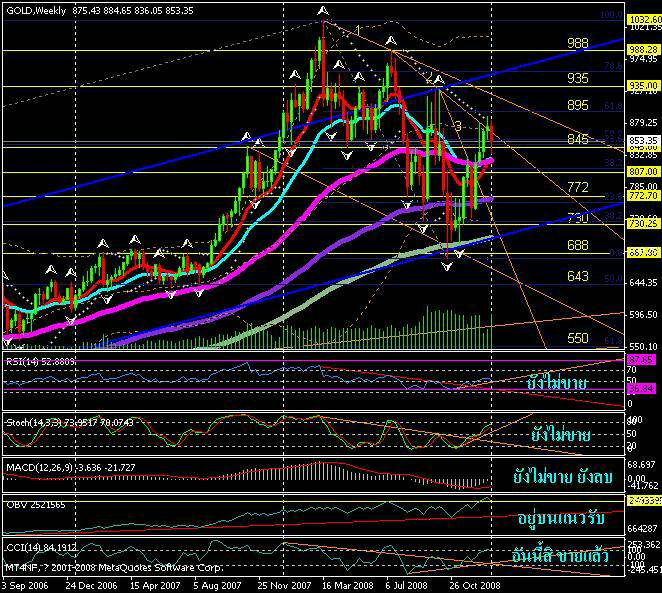Select the 935.00 horizontal line price tag
The height and width of the screenshot is (593, 662).
tap(640, 87)
